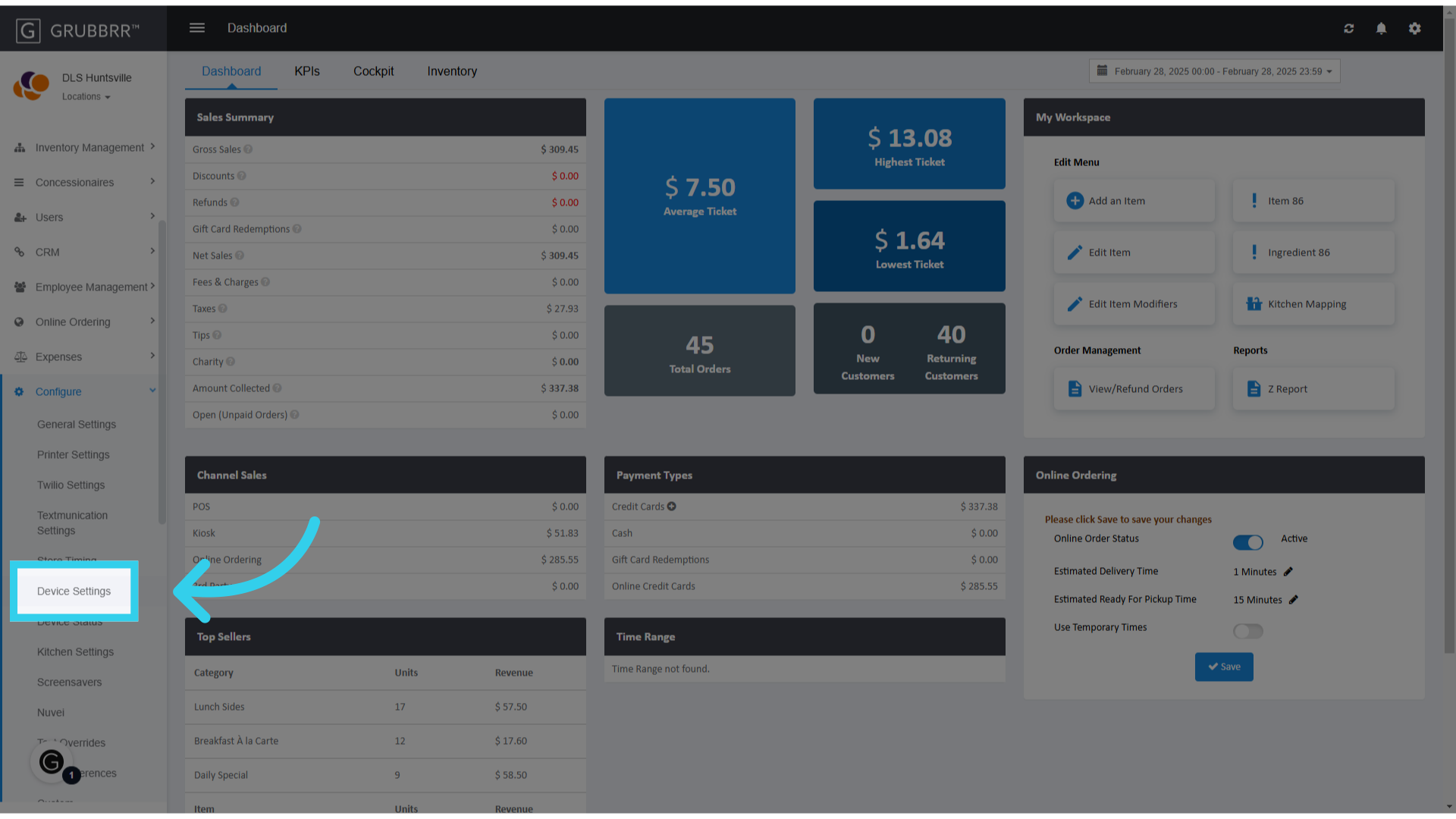Expand Credit Cards with plus icon
Screen dimensions: 1456x819
pos(671,507)
